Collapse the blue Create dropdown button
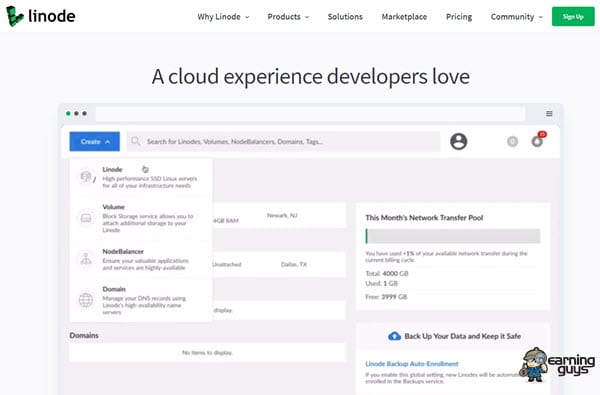Screen dimensions: 600x395 (95, 142)
